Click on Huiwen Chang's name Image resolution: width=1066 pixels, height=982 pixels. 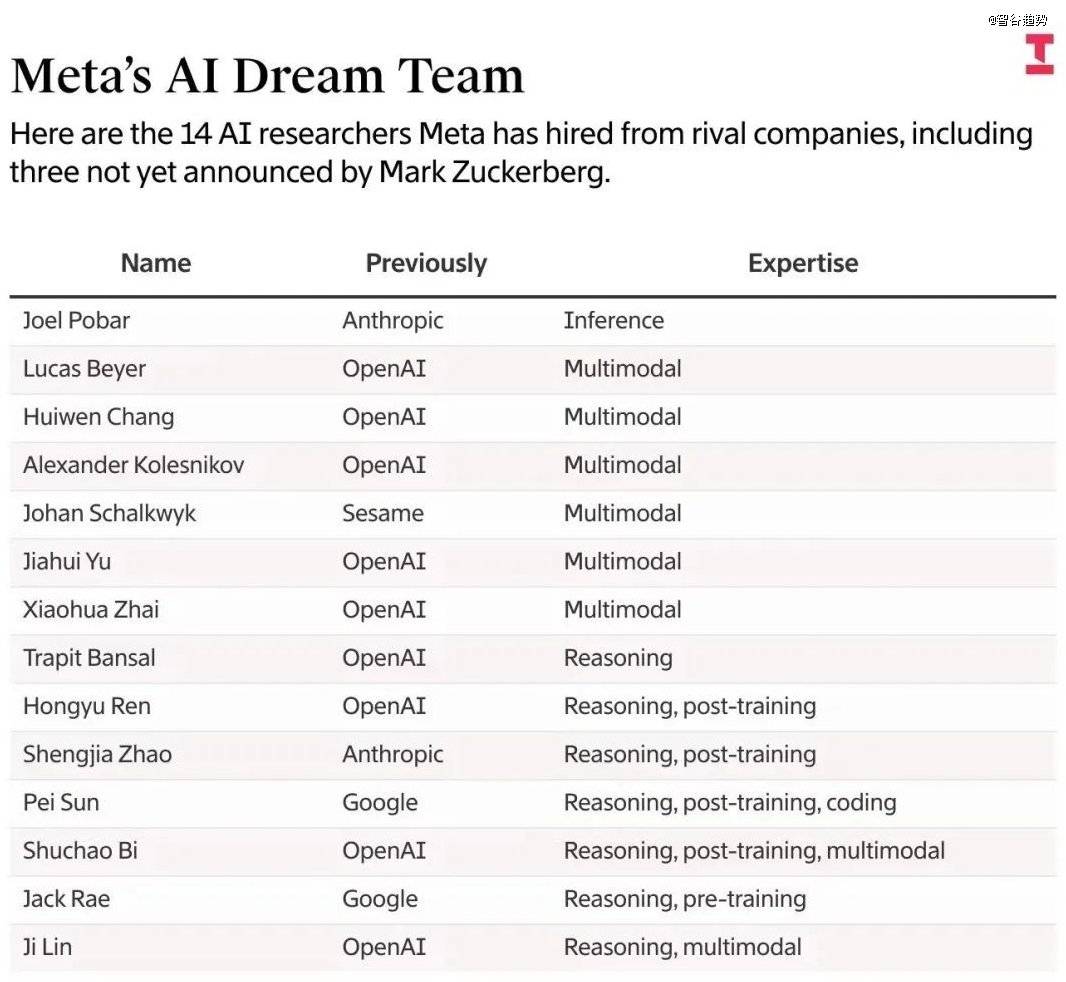pyautogui.click(x=98, y=417)
